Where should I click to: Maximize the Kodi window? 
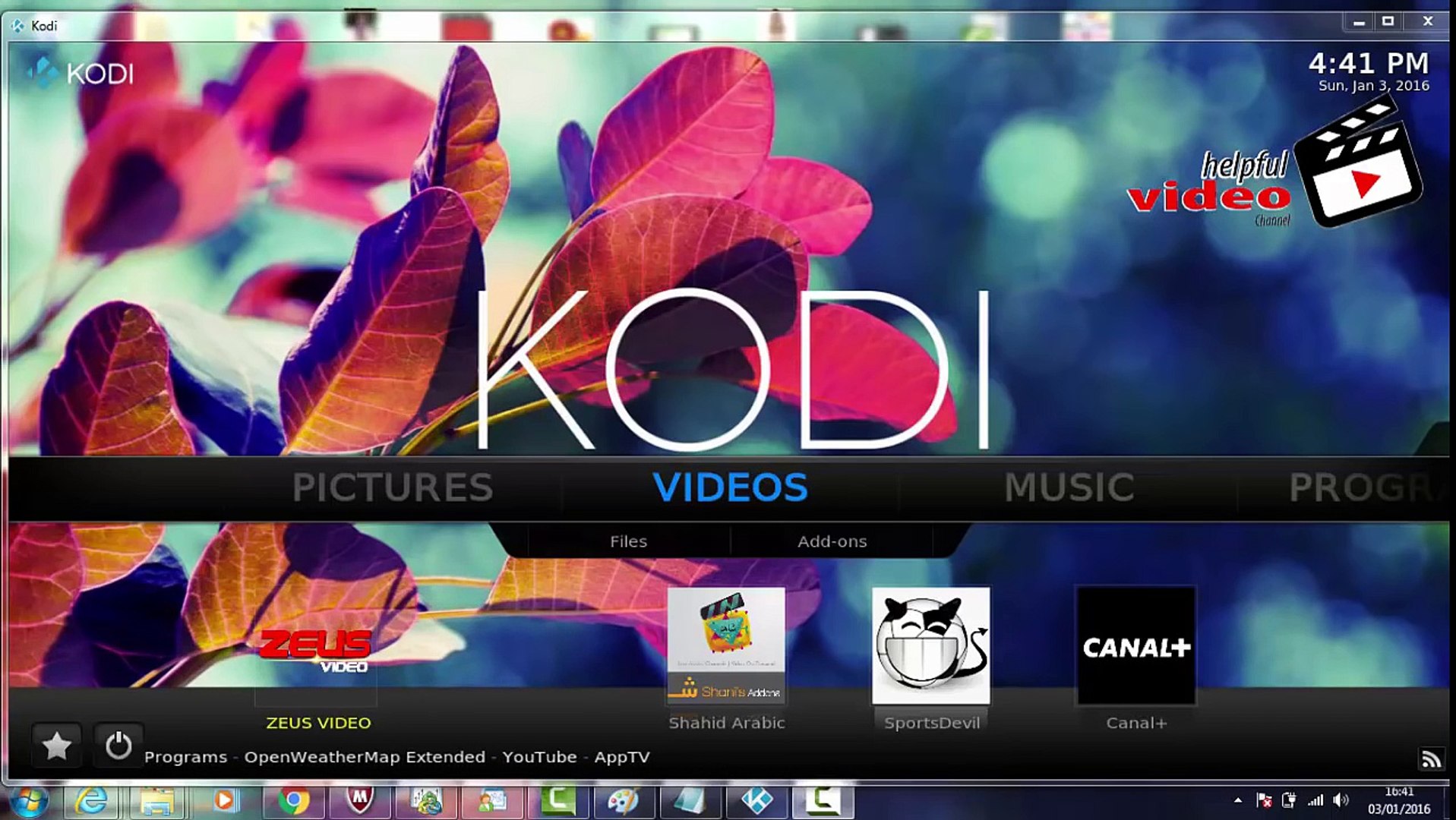(x=1388, y=22)
